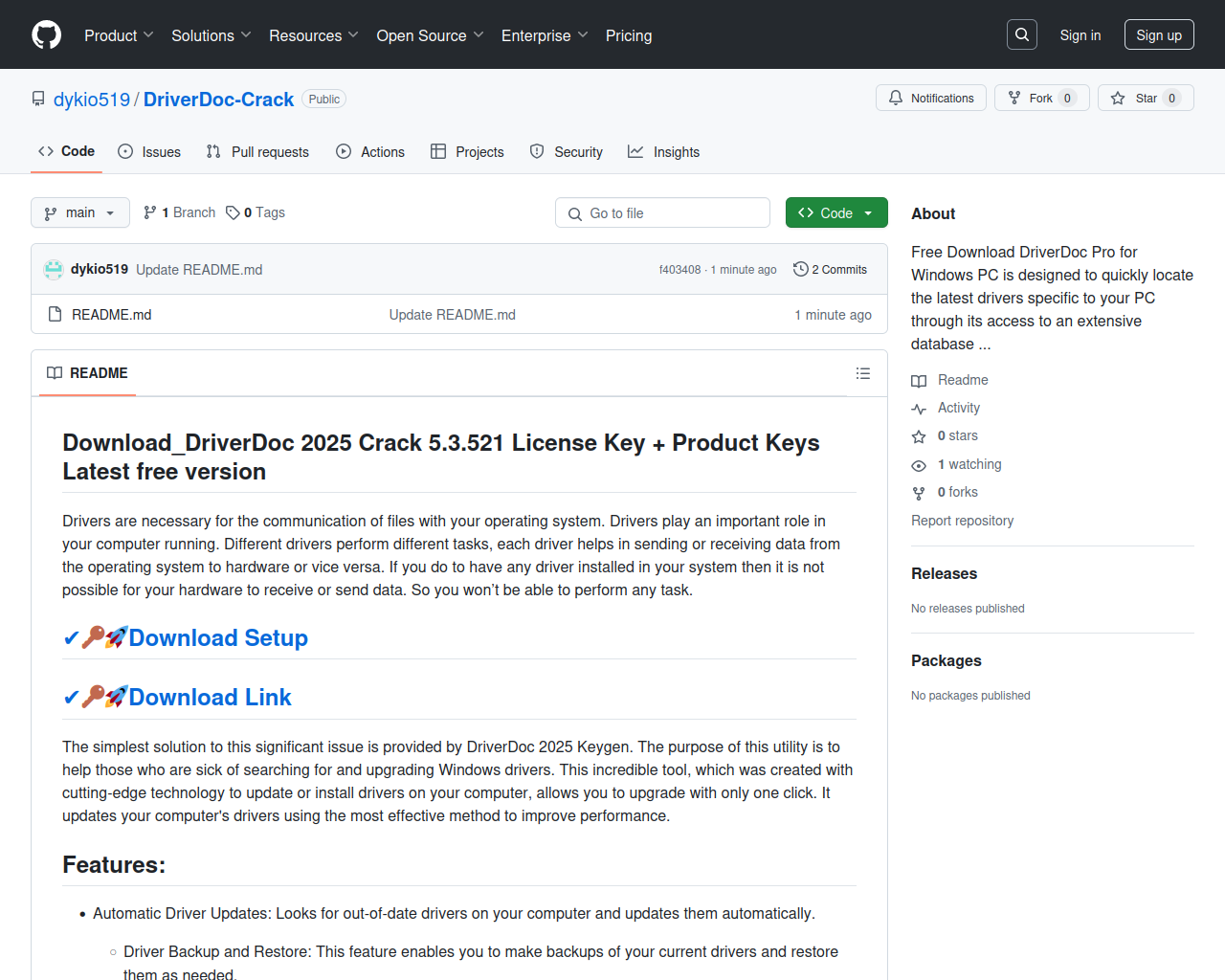
Task: Click the README outline list icon
Action: [863, 373]
